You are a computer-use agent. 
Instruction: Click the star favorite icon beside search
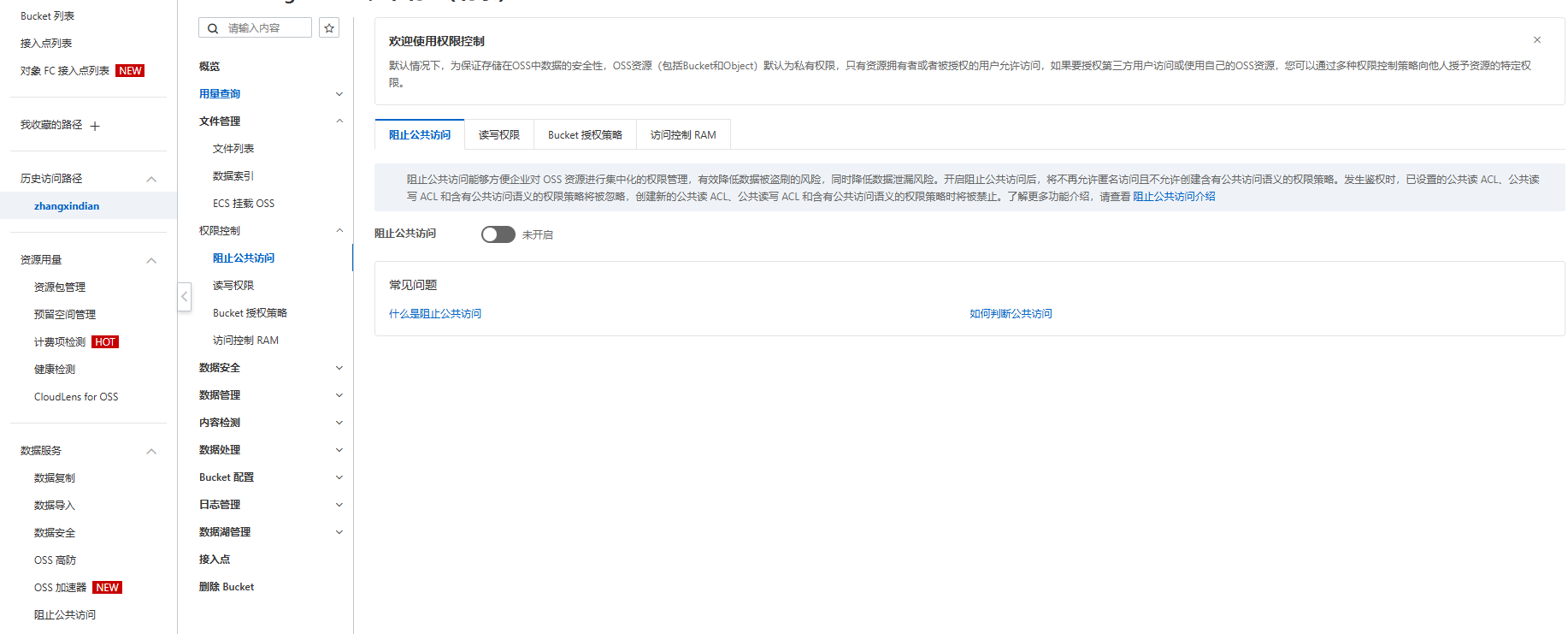(x=329, y=28)
